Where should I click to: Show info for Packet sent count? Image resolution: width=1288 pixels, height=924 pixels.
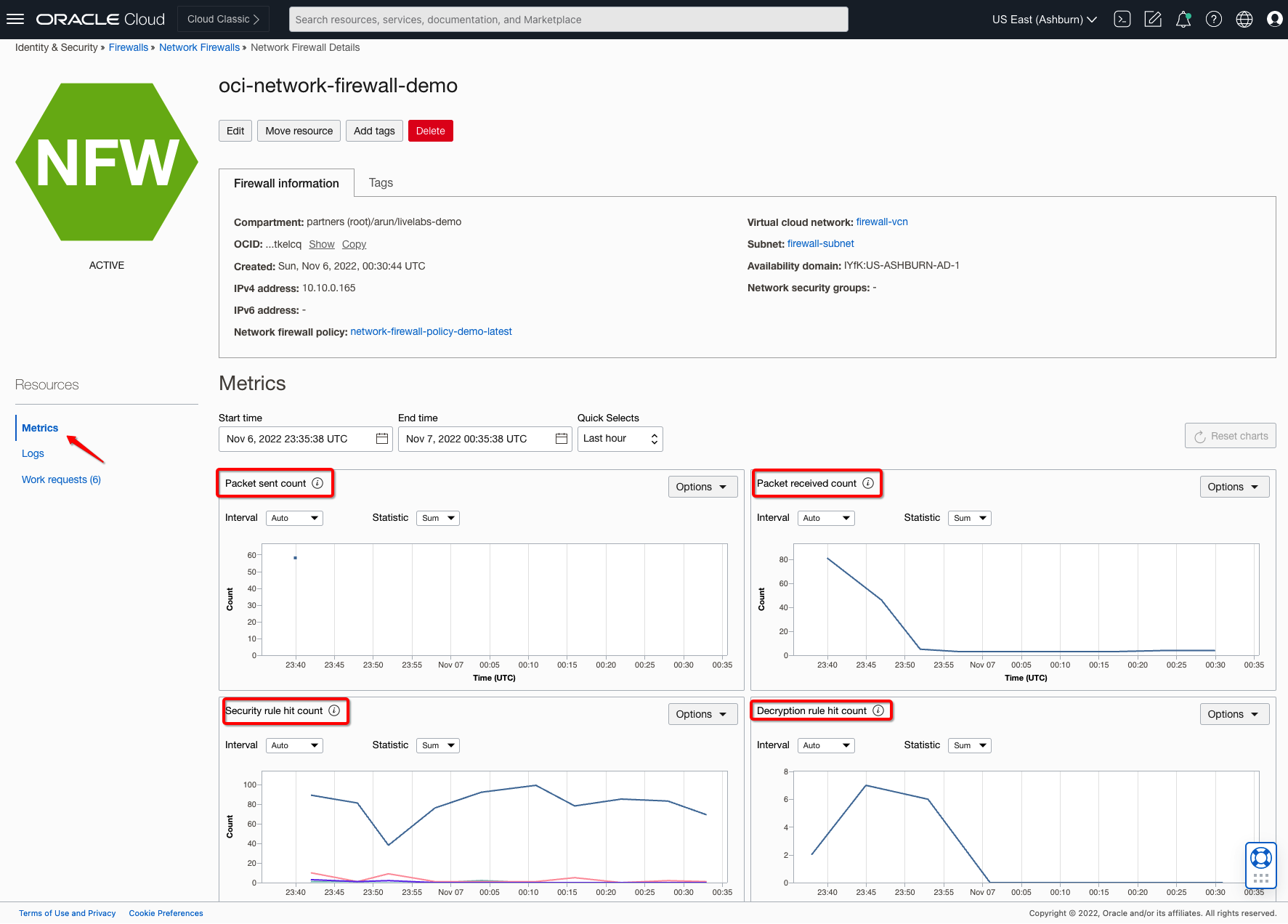pos(317,484)
